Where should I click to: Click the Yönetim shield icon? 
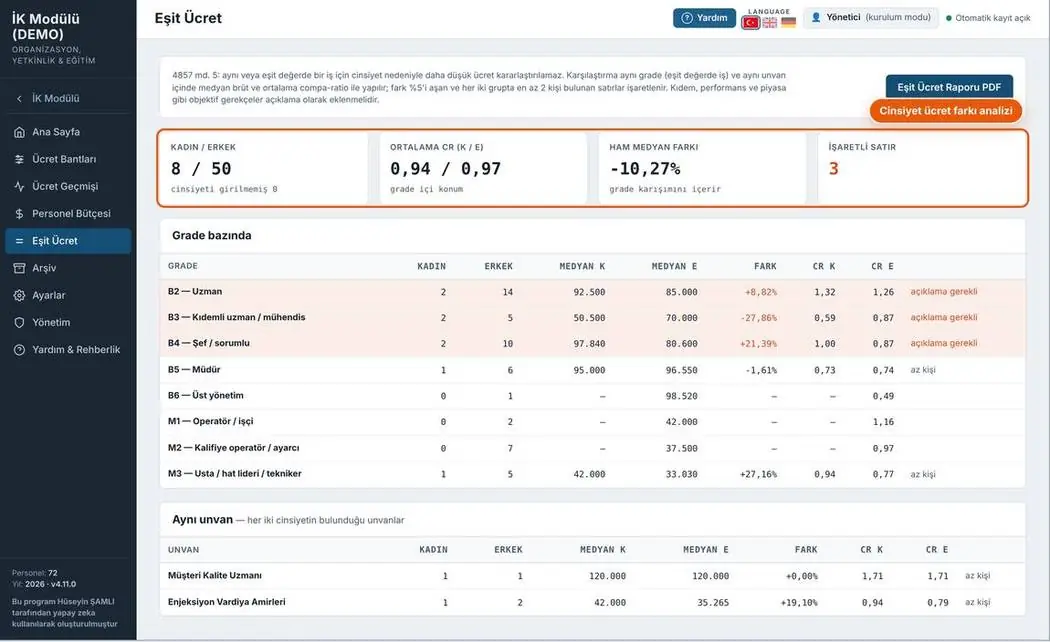pyautogui.click(x=19, y=323)
